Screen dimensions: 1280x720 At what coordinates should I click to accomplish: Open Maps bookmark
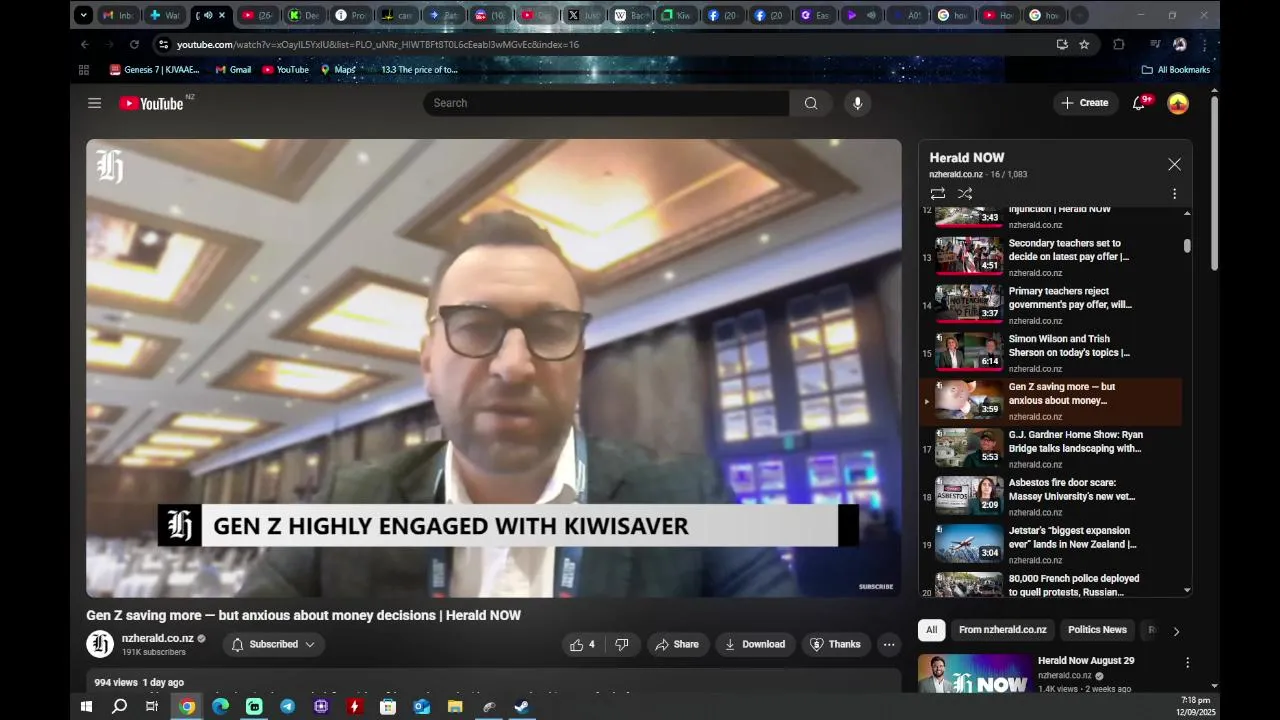click(338, 70)
